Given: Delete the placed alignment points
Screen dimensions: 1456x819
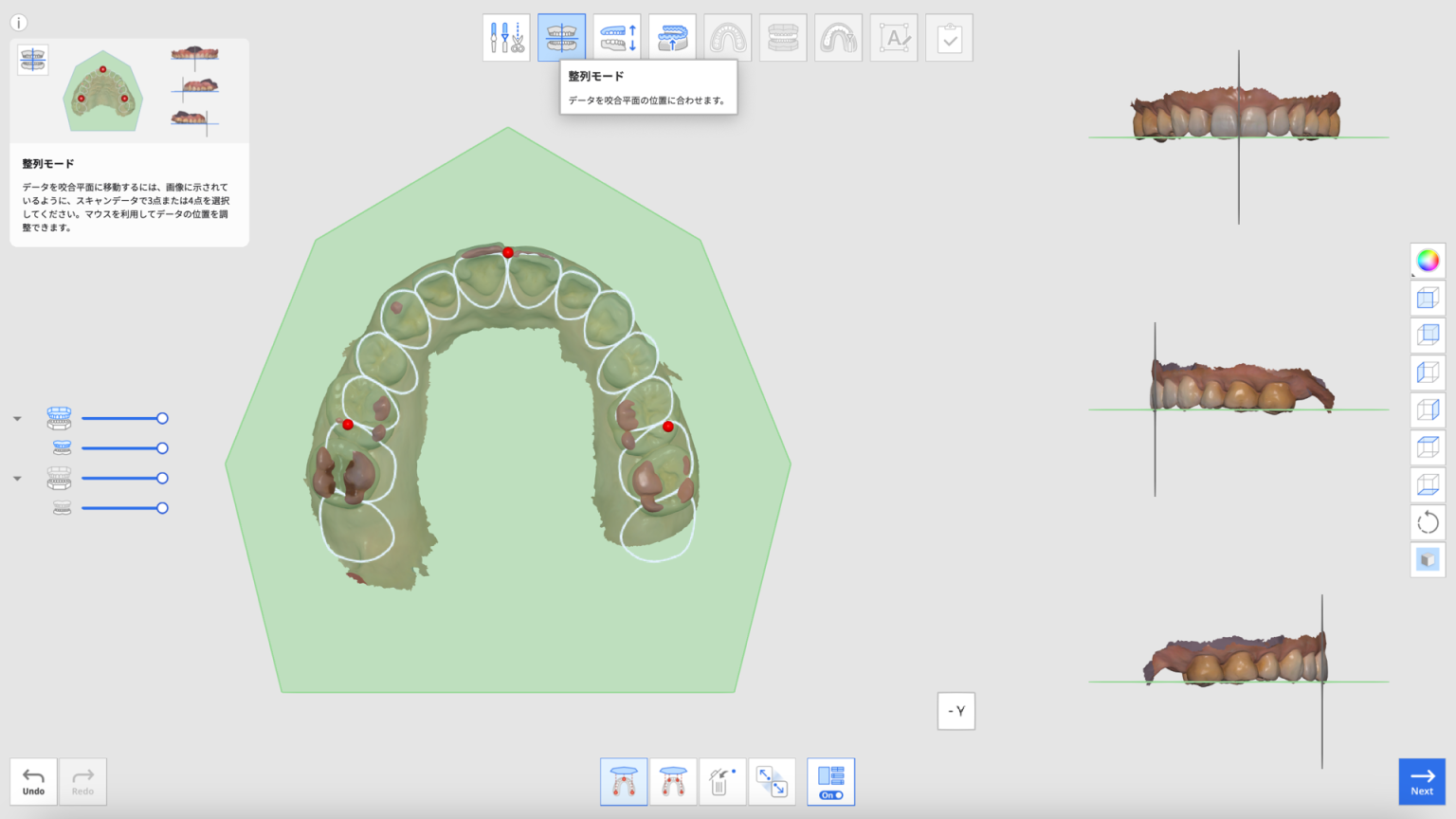Looking at the screenshot, I should (722, 781).
